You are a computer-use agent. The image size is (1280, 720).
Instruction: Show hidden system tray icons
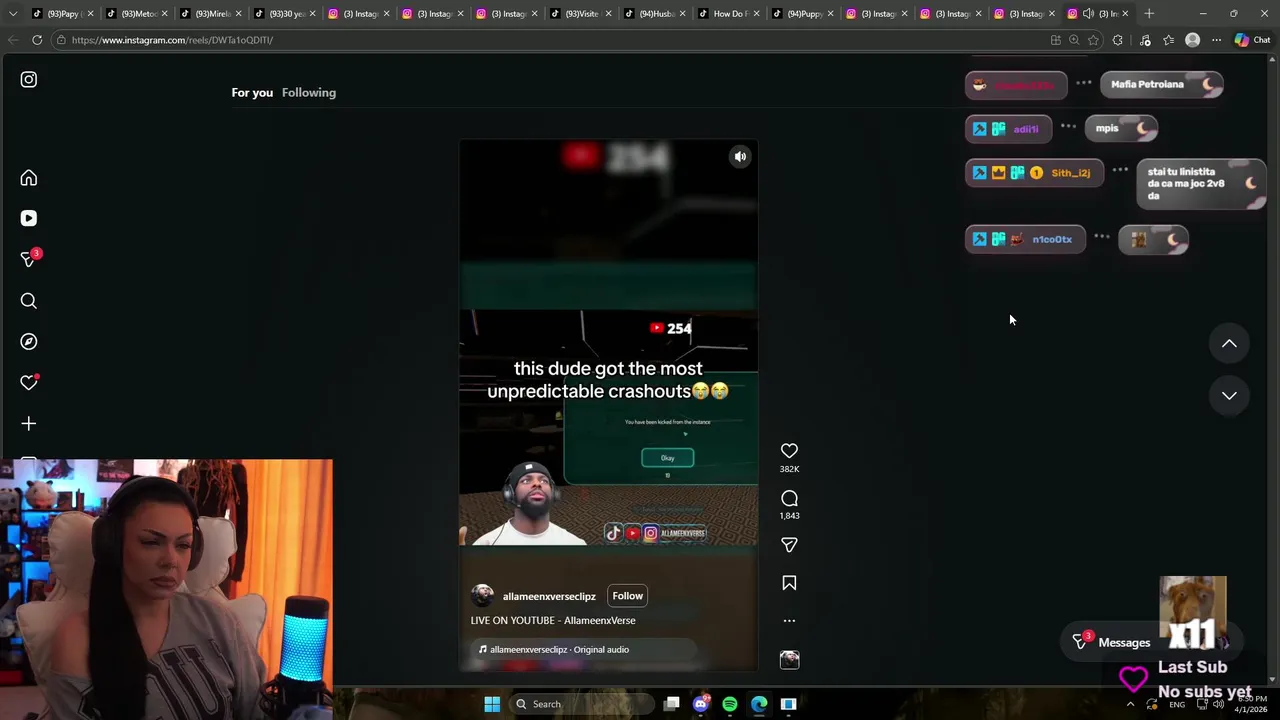[x=1131, y=704]
